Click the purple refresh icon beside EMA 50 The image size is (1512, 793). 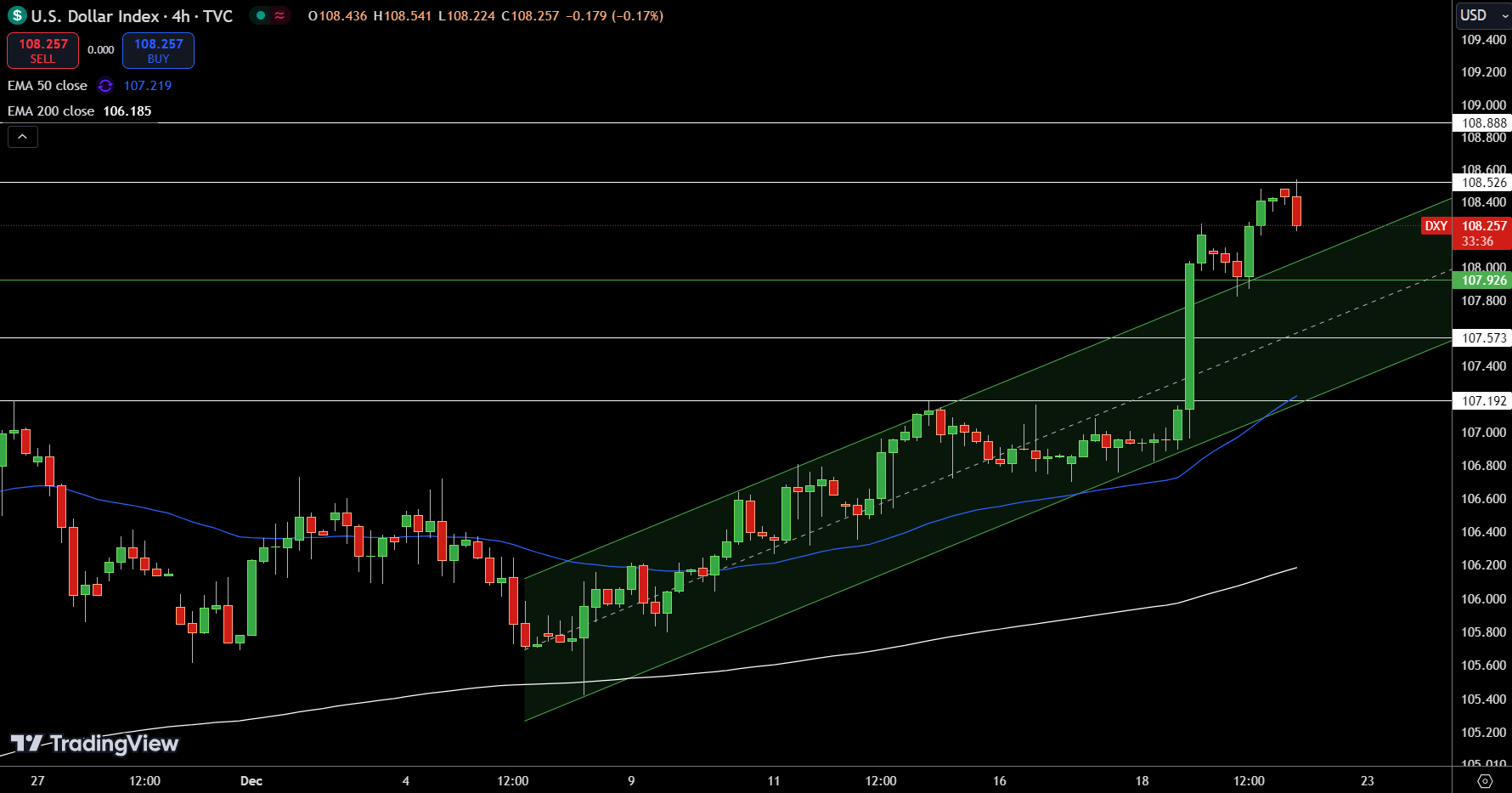105,86
